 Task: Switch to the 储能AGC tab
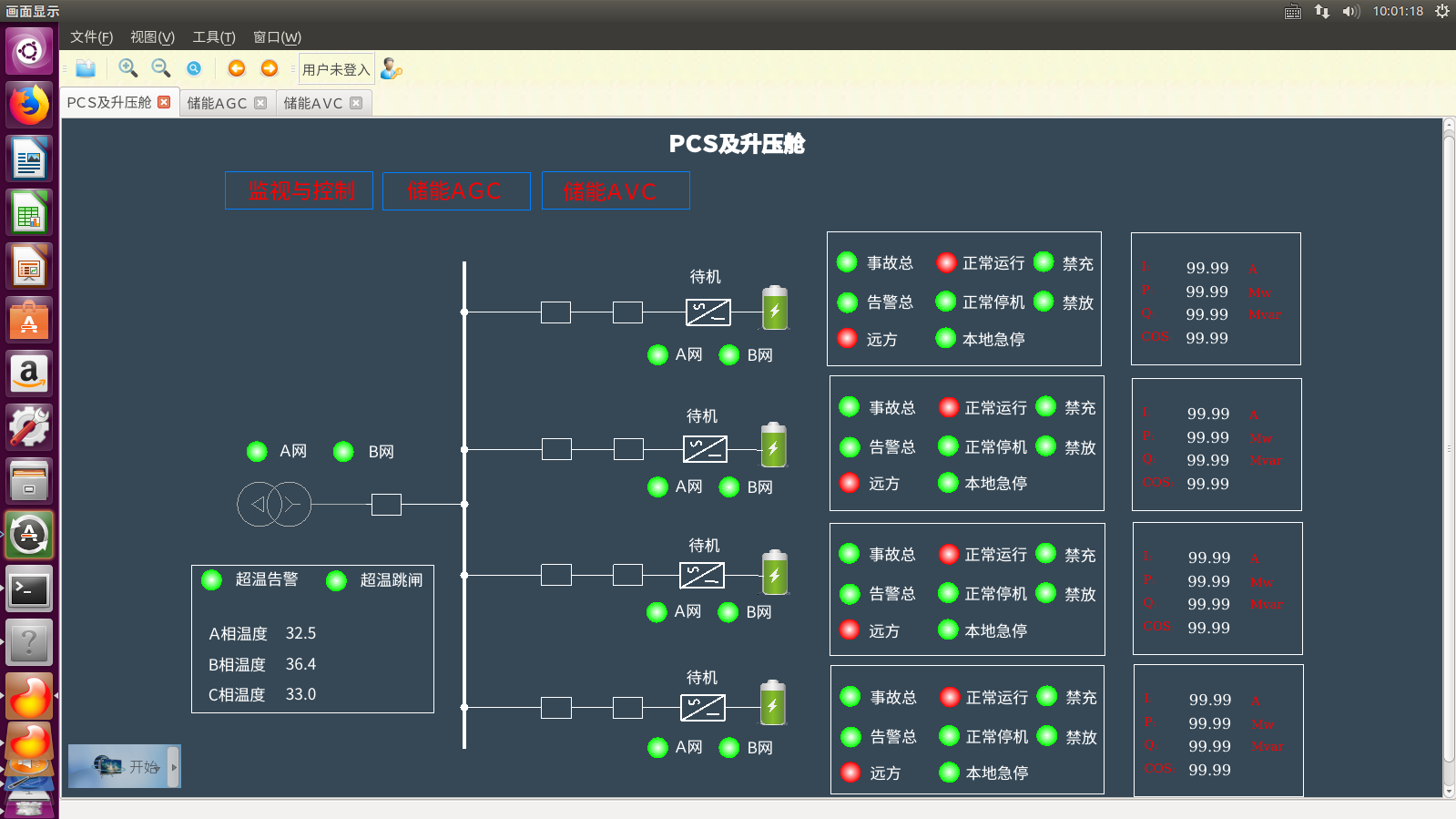(x=217, y=103)
